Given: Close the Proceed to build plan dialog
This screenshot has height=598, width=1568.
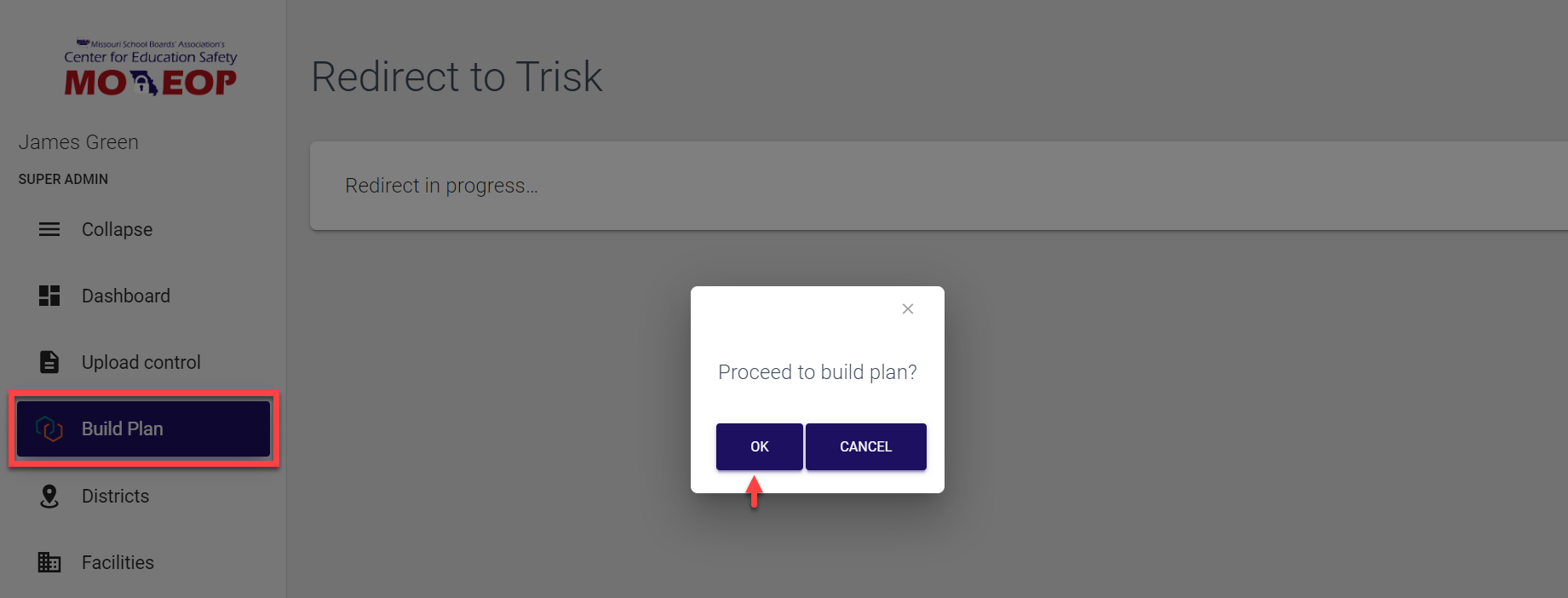Looking at the screenshot, I should click(x=908, y=309).
